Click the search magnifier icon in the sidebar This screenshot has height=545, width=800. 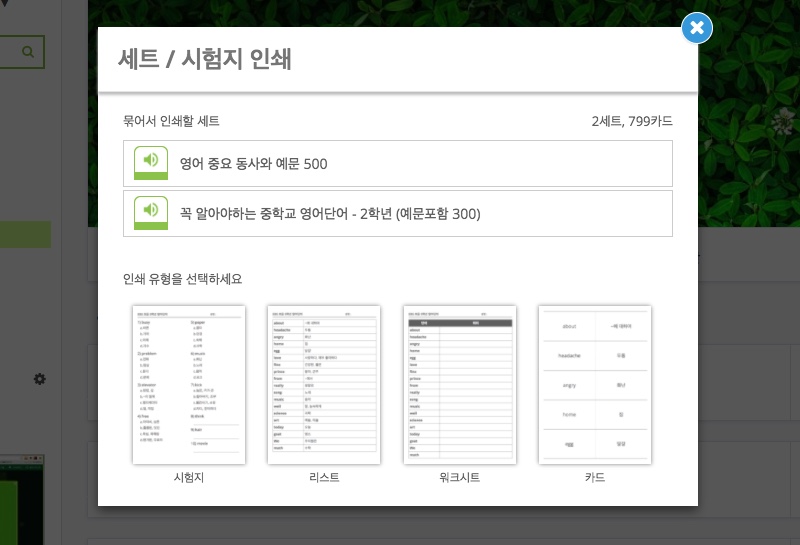pos(29,51)
